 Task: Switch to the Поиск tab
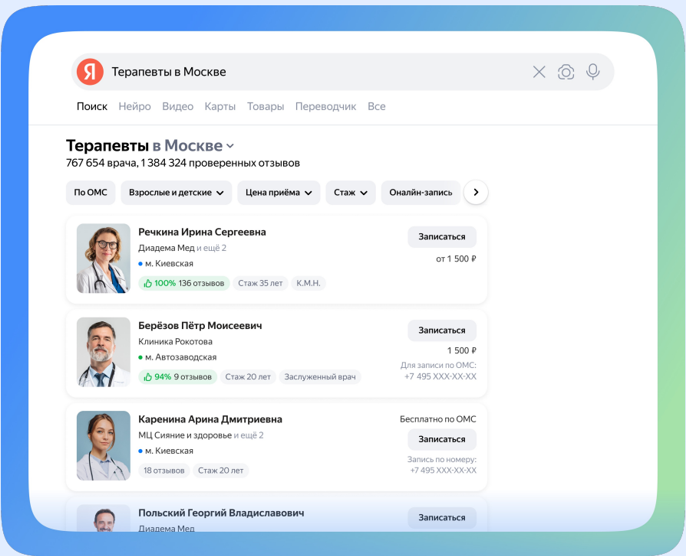click(x=92, y=106)
